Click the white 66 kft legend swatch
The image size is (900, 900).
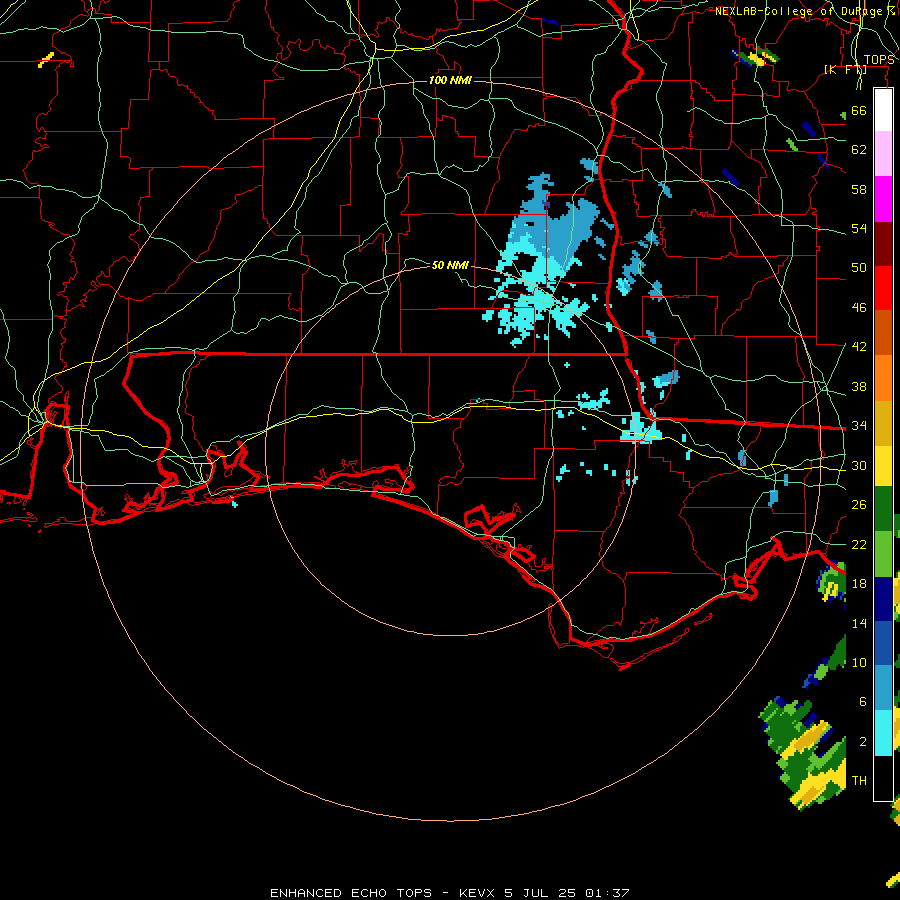[883, 110]
